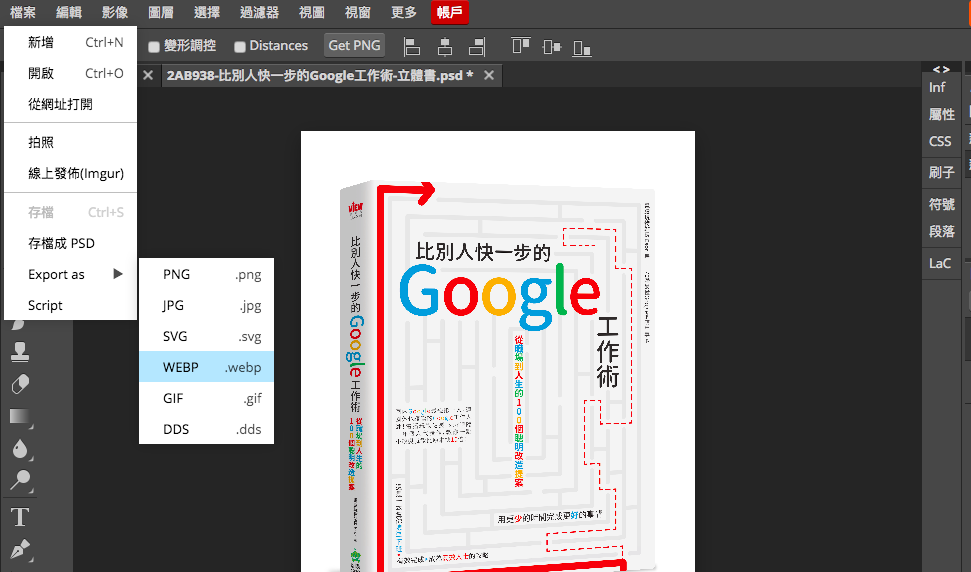The height and width of the screenshot is (572, 971).
Task: Open the 段落 paragraph panel
Action: coord(941,232)
